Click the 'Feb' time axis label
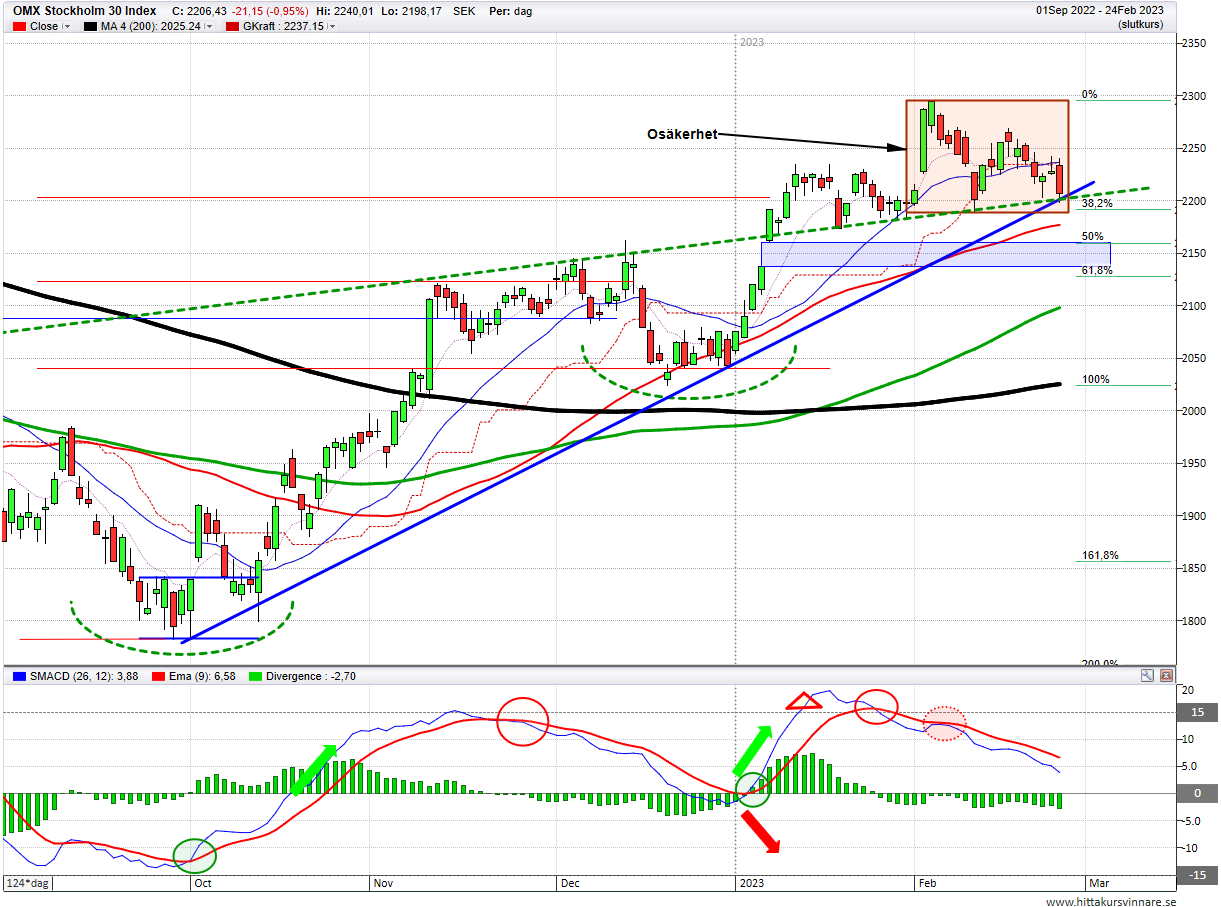 pos(927,884)
